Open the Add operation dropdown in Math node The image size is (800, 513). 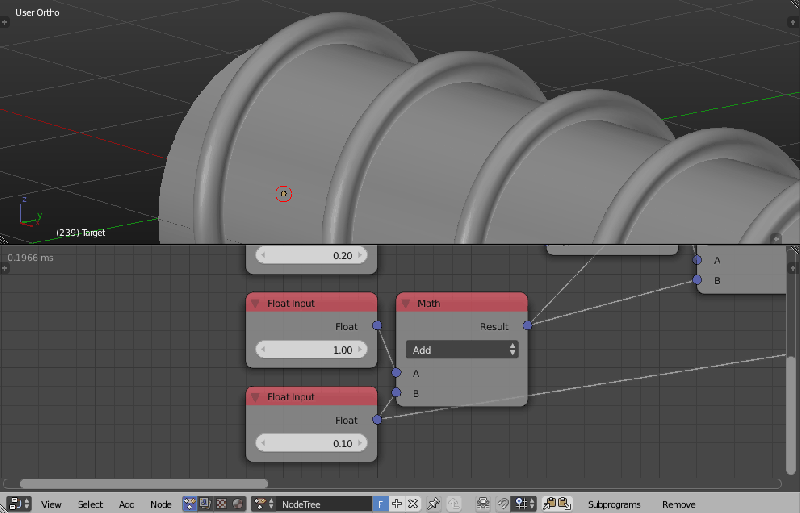(462, 350)
